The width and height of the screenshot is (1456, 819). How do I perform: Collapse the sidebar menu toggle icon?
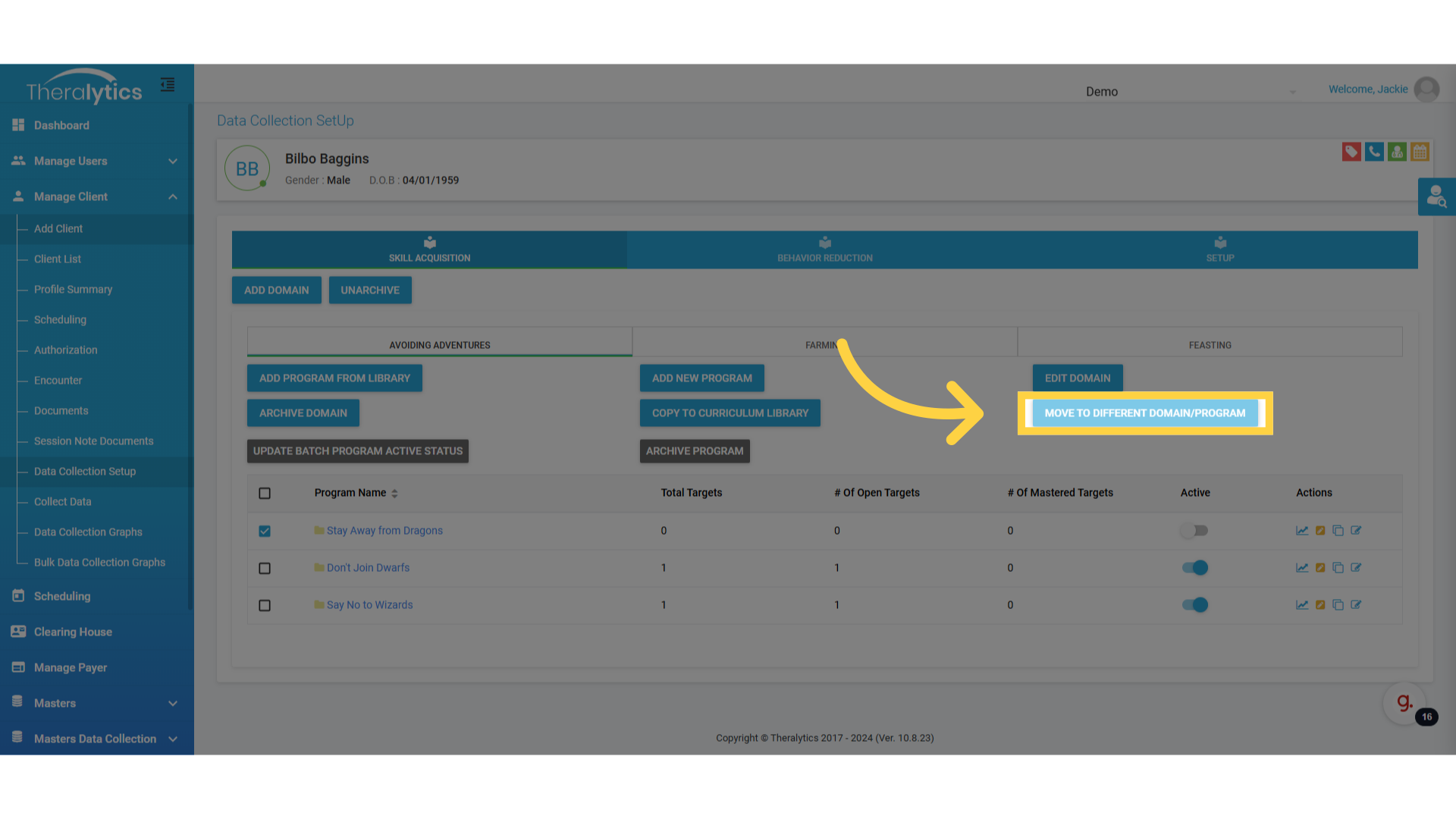168,85
